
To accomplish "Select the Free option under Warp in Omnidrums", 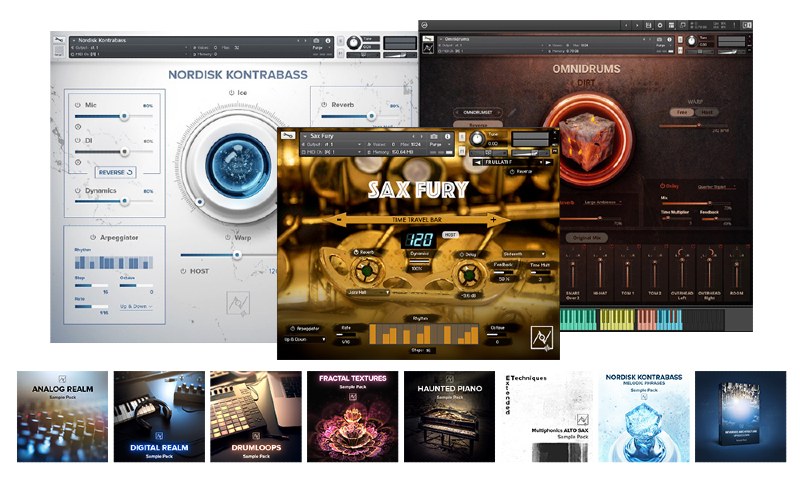I will 682,112.
